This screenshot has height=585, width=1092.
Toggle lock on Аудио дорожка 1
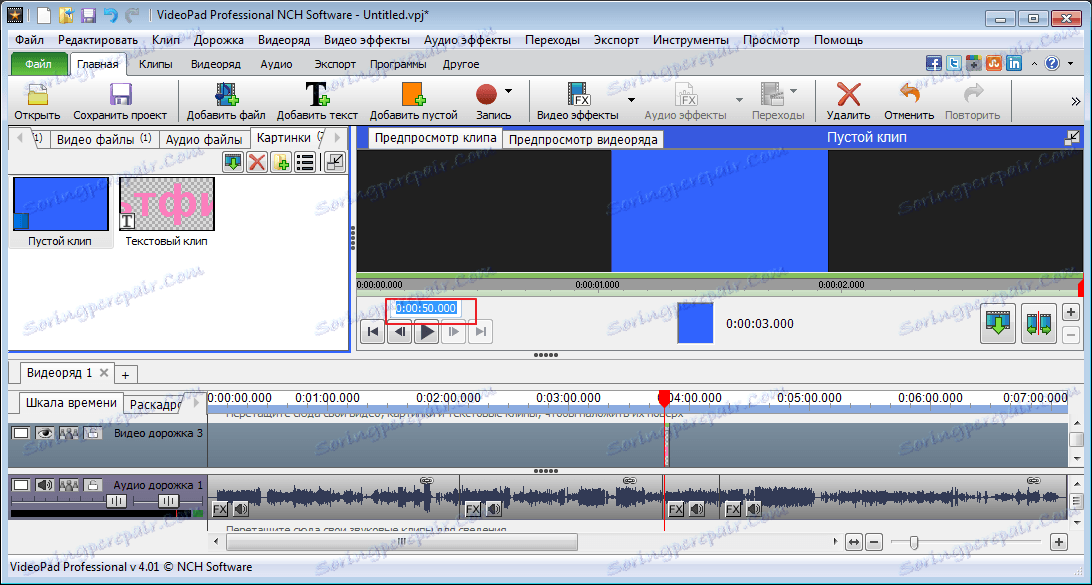(x=93, y=485)
